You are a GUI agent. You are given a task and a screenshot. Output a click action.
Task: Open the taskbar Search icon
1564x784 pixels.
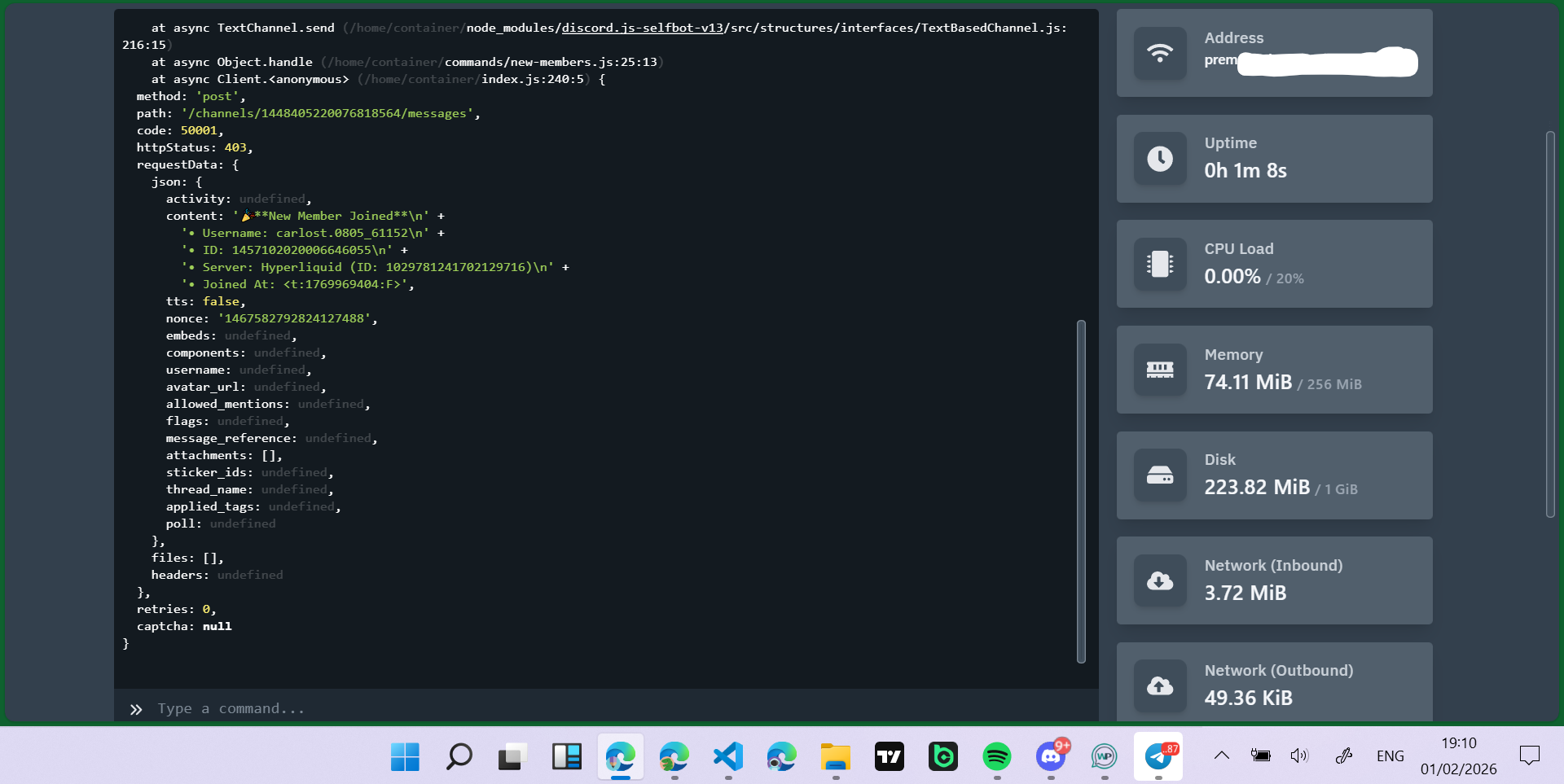click(459, 756)
